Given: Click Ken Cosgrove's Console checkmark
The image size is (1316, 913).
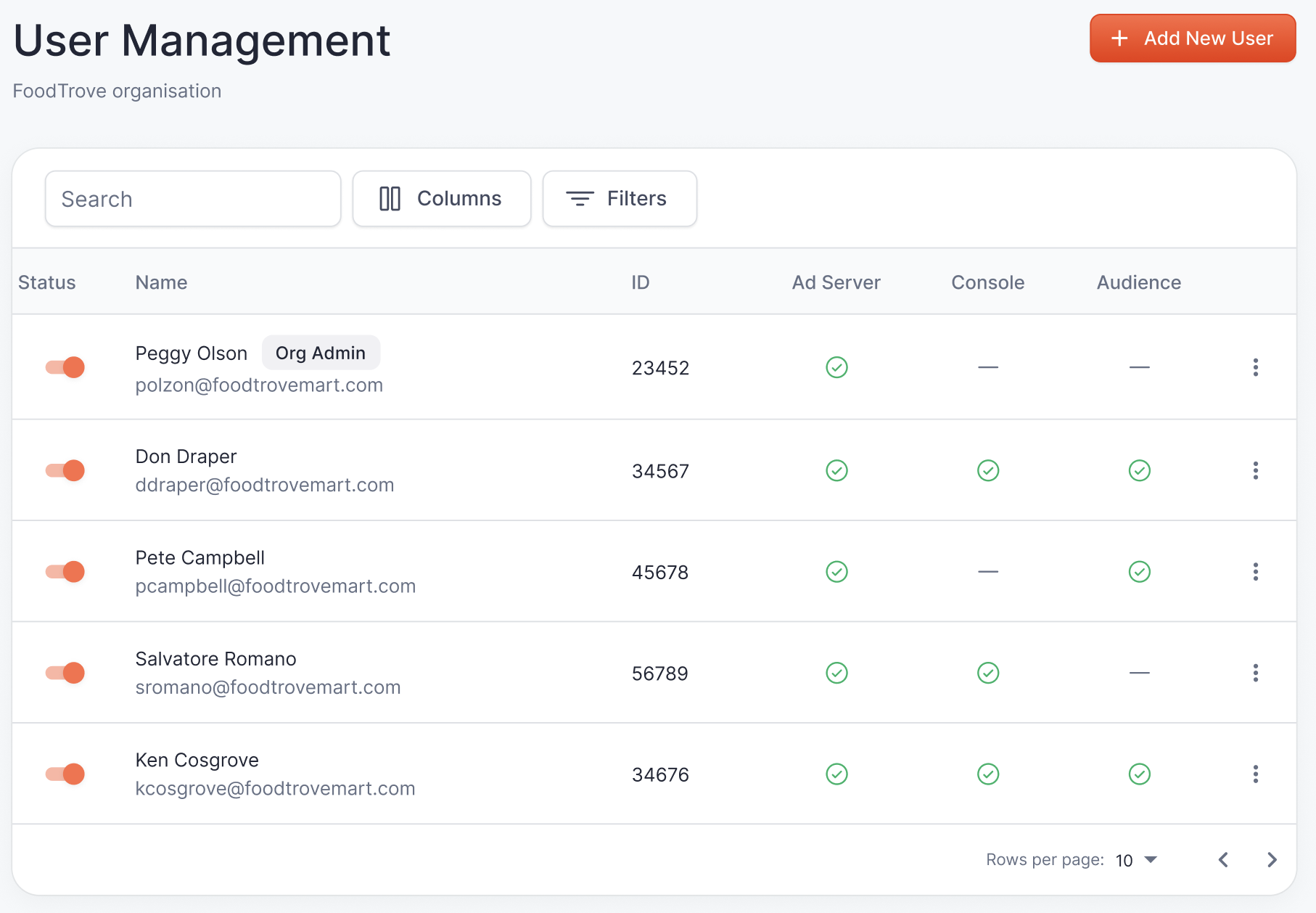Looking at the screenshot, I should pos(988,774).
